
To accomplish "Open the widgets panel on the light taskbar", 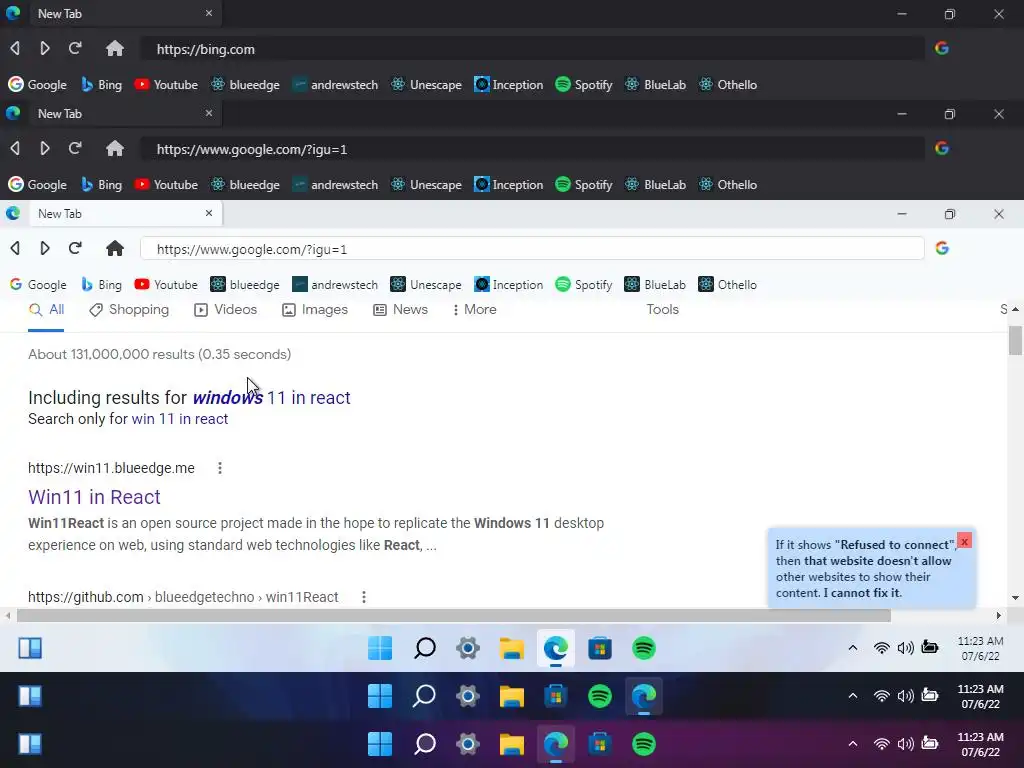I will [x=30, y=648].
